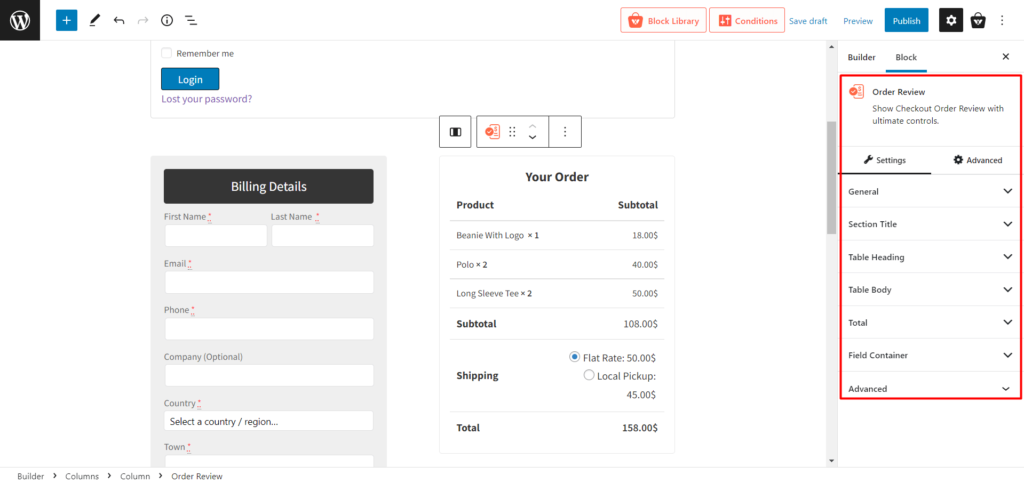Expand the Section Title panel
The height and width of the screenshot is (483, 1024).
click(931, 224)
